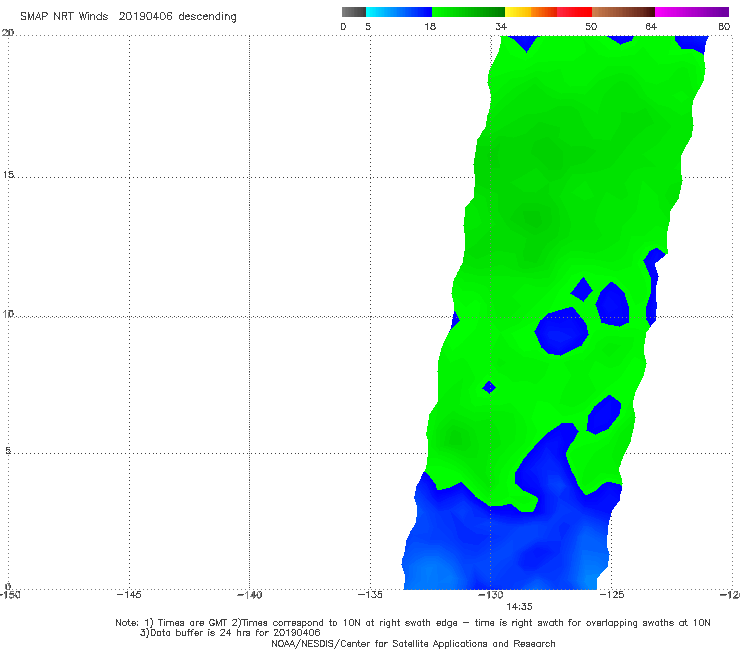Click the longitude axis label "-150"
The width and height of the screenshot is (740, 650).
coord(9,595)
